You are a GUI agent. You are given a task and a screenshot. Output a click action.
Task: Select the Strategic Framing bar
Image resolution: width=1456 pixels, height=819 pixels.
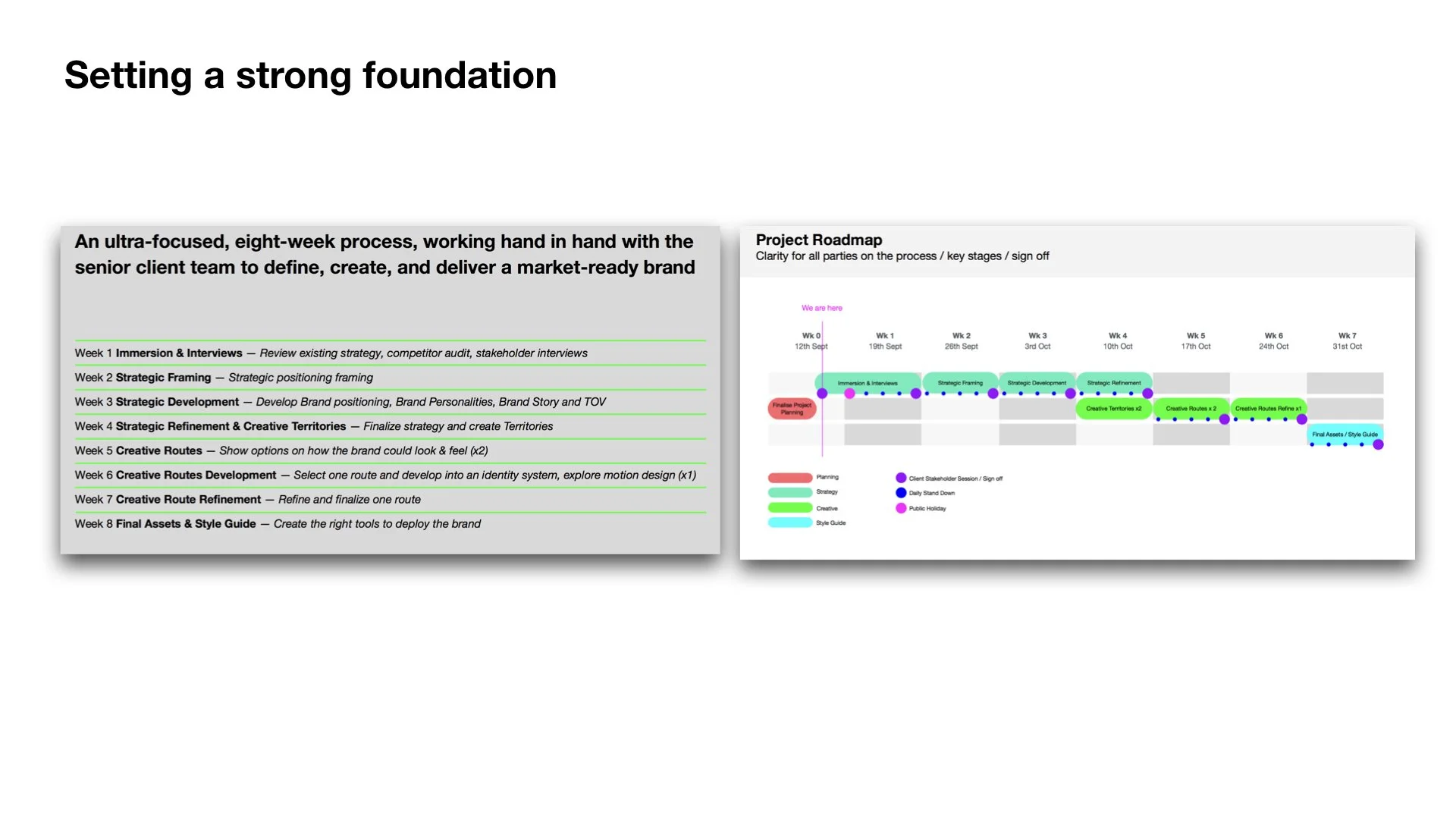(x=959, y=383)
